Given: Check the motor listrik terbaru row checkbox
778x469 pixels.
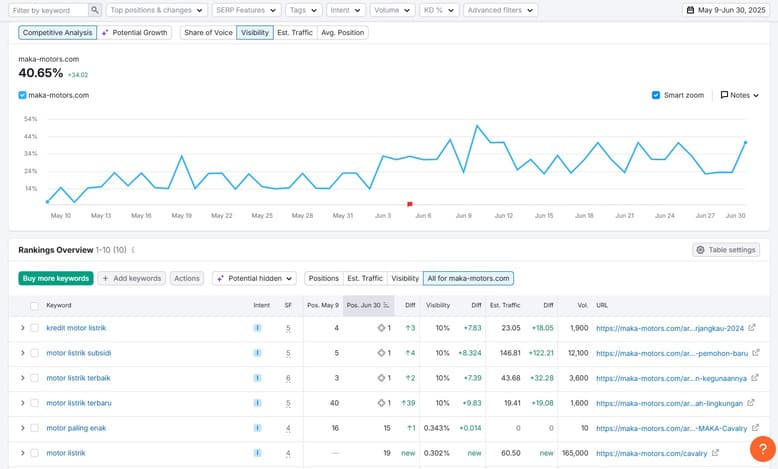Looking at the screenshot, I should tap(34, 403).
